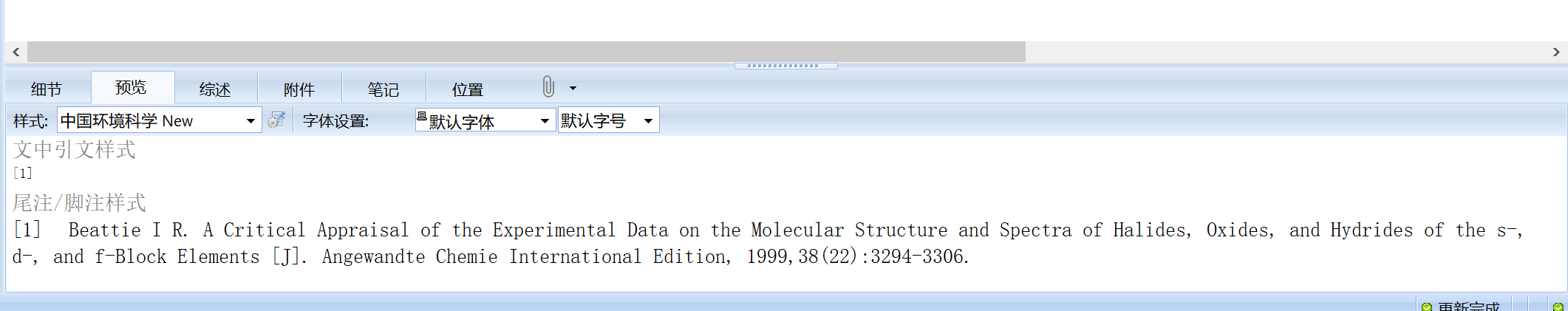Open the 综述 tab
This screenshot has height=311, width=1568.
(x=215, y=89)
